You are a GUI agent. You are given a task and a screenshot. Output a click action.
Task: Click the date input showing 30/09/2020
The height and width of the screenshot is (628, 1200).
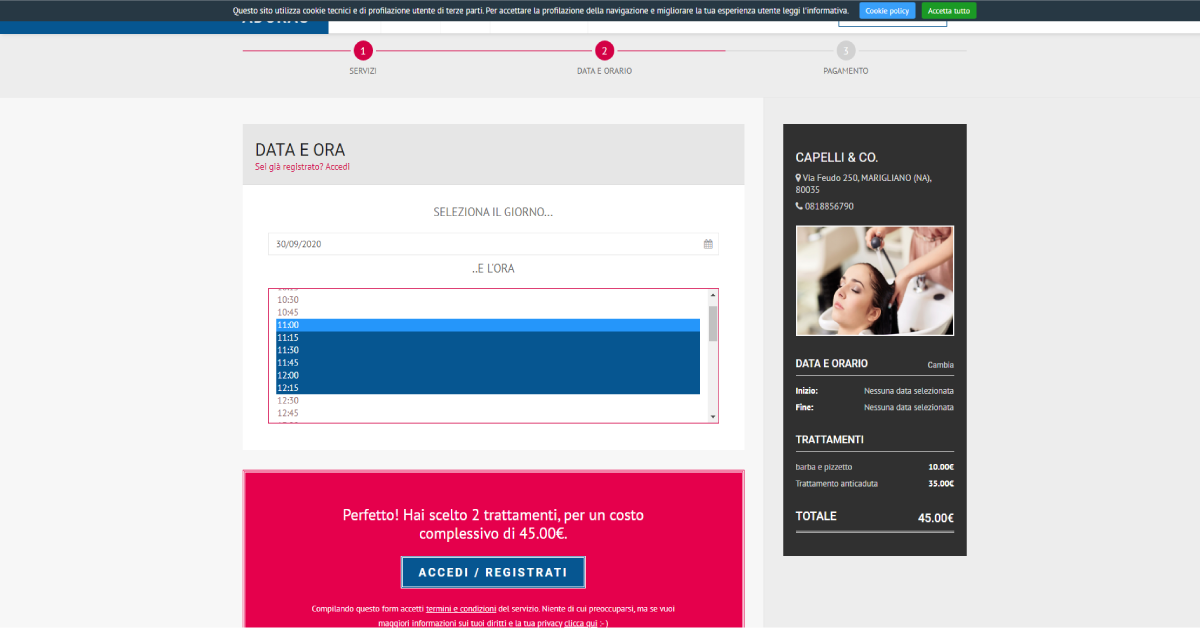(493, 244)
